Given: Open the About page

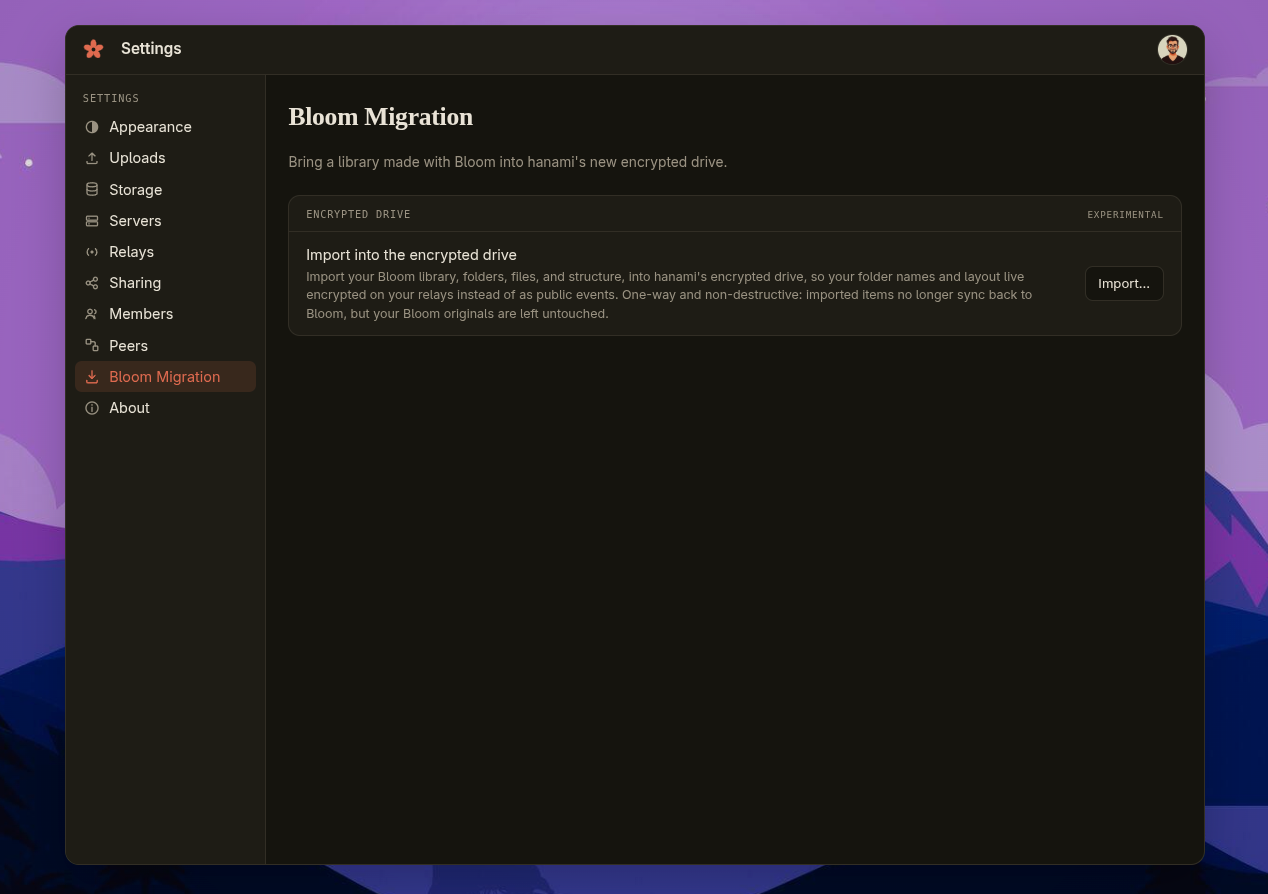Looking at the screenshot, I should (165, 408).
